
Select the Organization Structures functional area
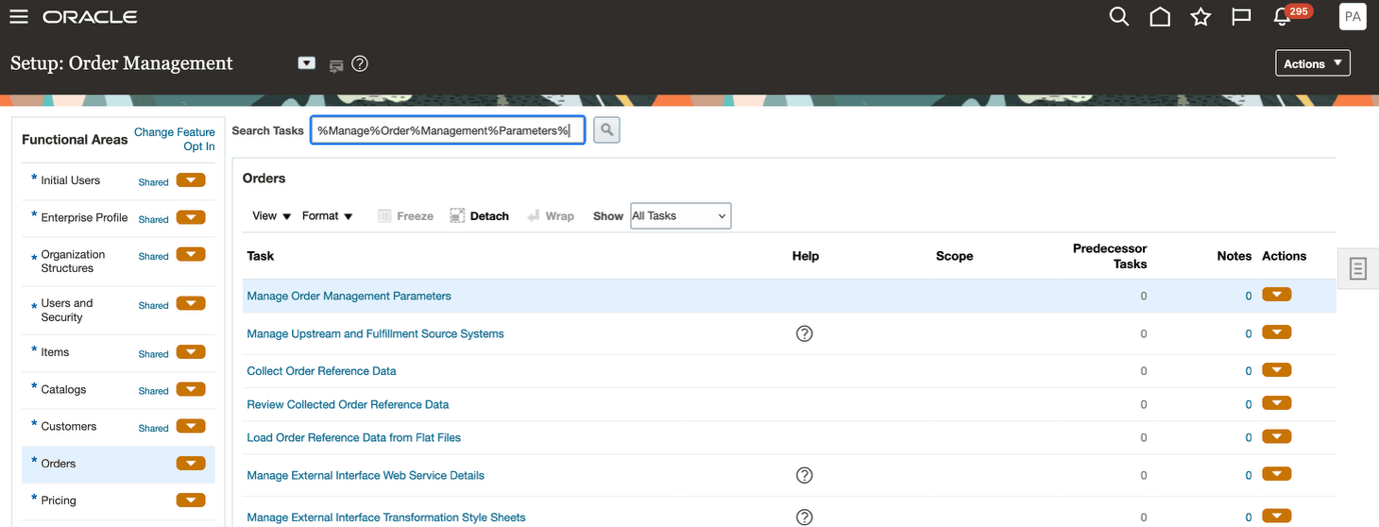[x=73, y=261]
